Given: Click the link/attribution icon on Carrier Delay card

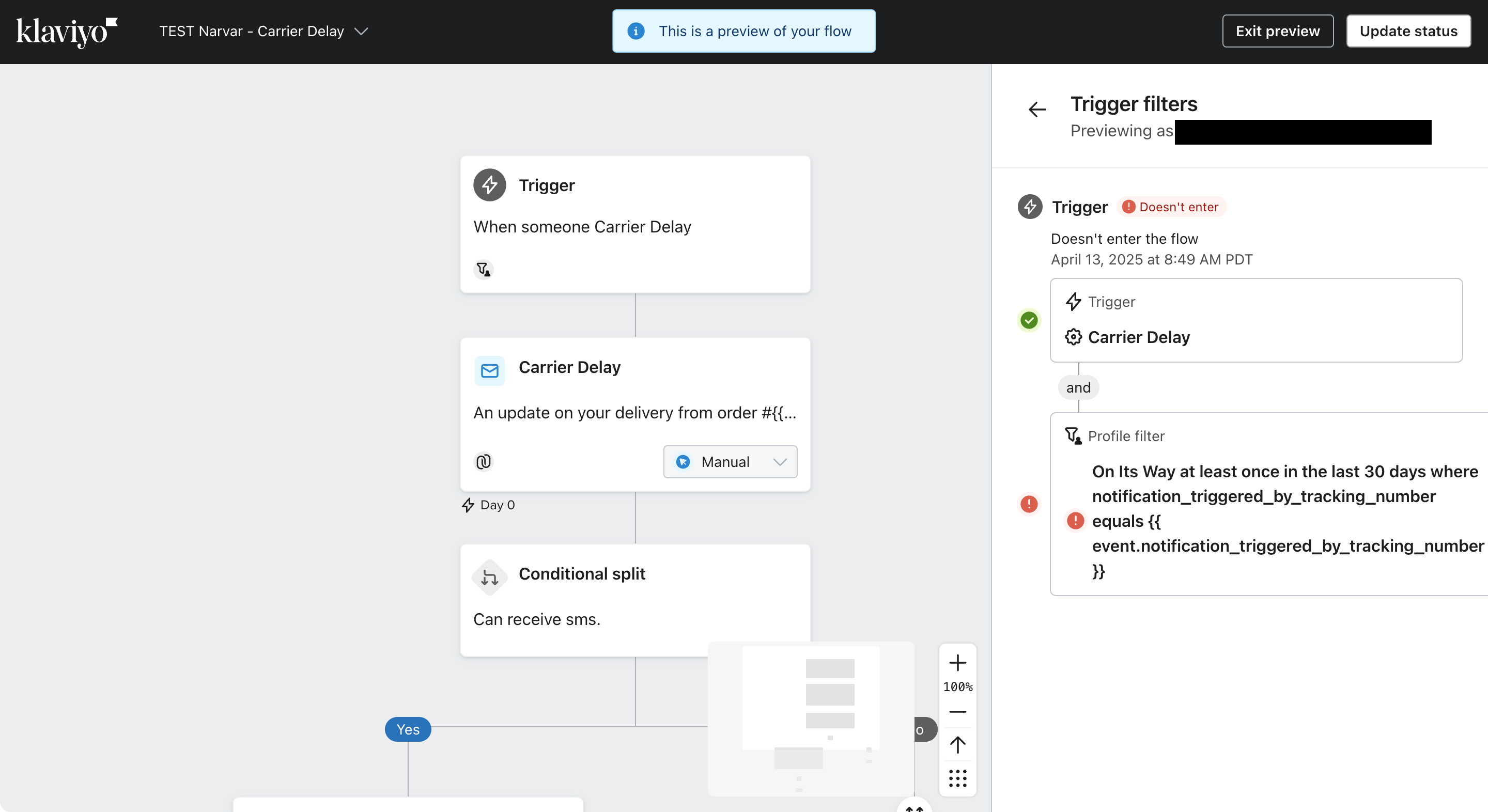Looking at the screenshot, I should coord(484,461).
